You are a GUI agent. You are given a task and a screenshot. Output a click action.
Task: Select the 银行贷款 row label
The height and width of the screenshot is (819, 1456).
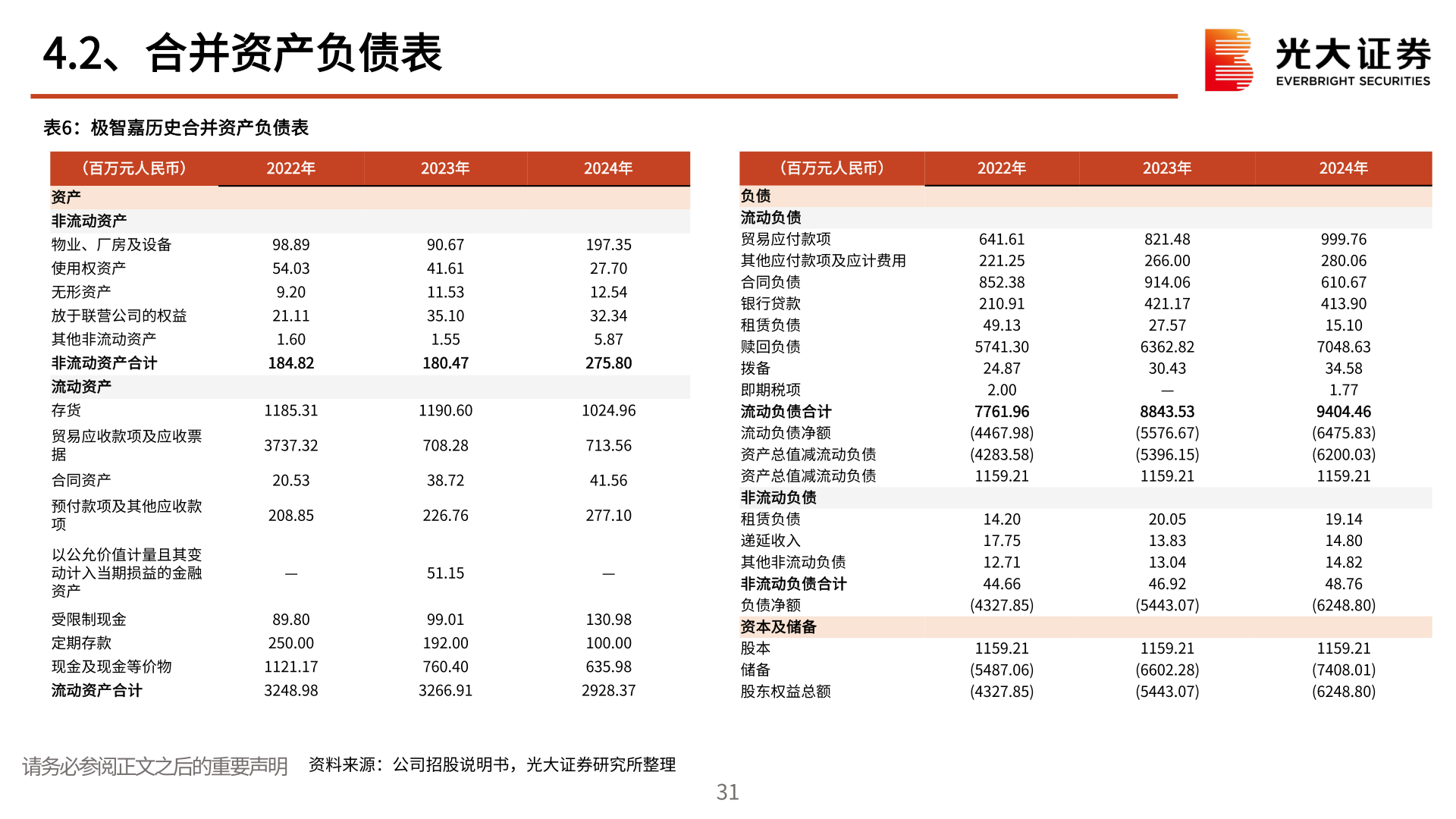tap(770, 303)
